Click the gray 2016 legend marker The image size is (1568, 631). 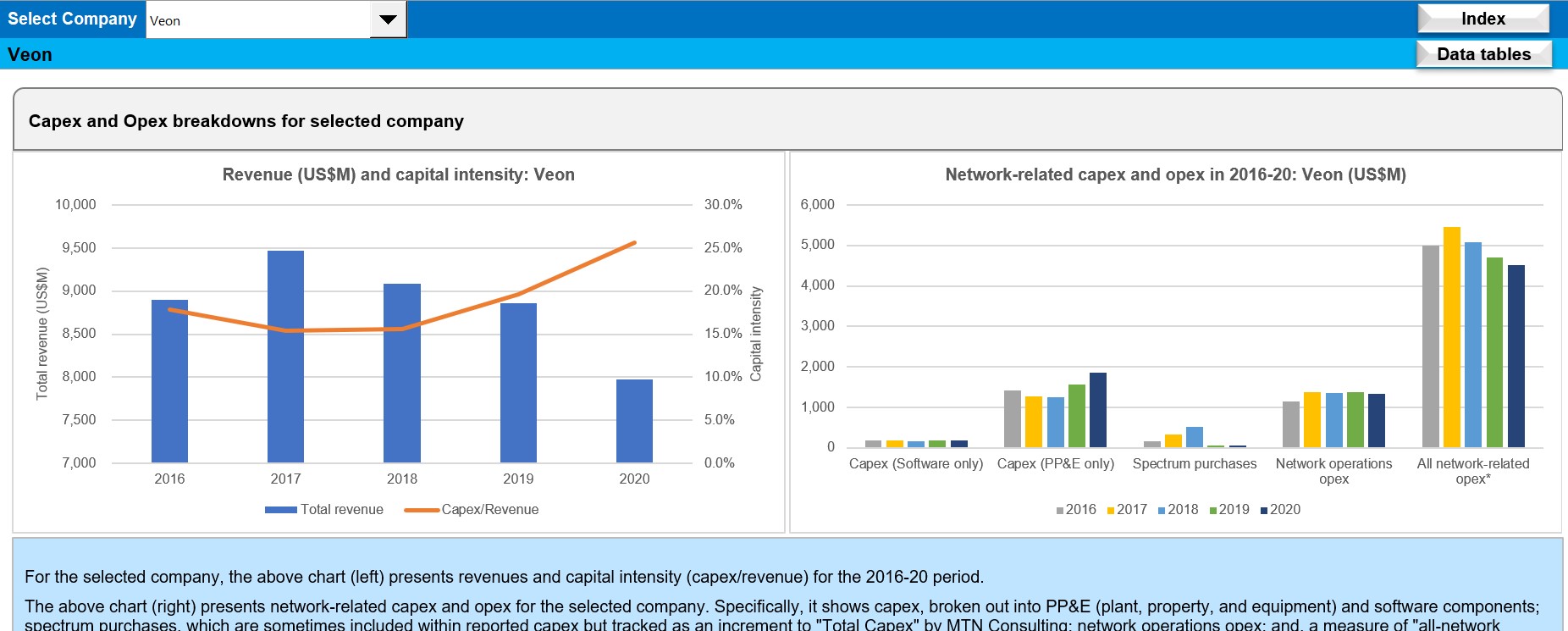click(x=1060, y=511)
